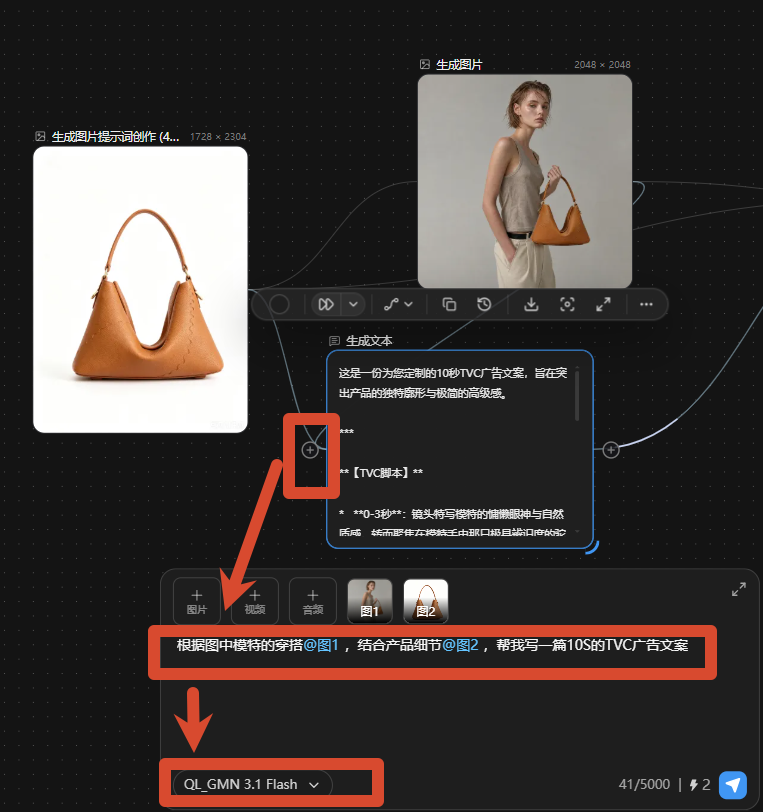Open the history clock icon
This screenshot has width=763, height=812.
pos(484,304)
